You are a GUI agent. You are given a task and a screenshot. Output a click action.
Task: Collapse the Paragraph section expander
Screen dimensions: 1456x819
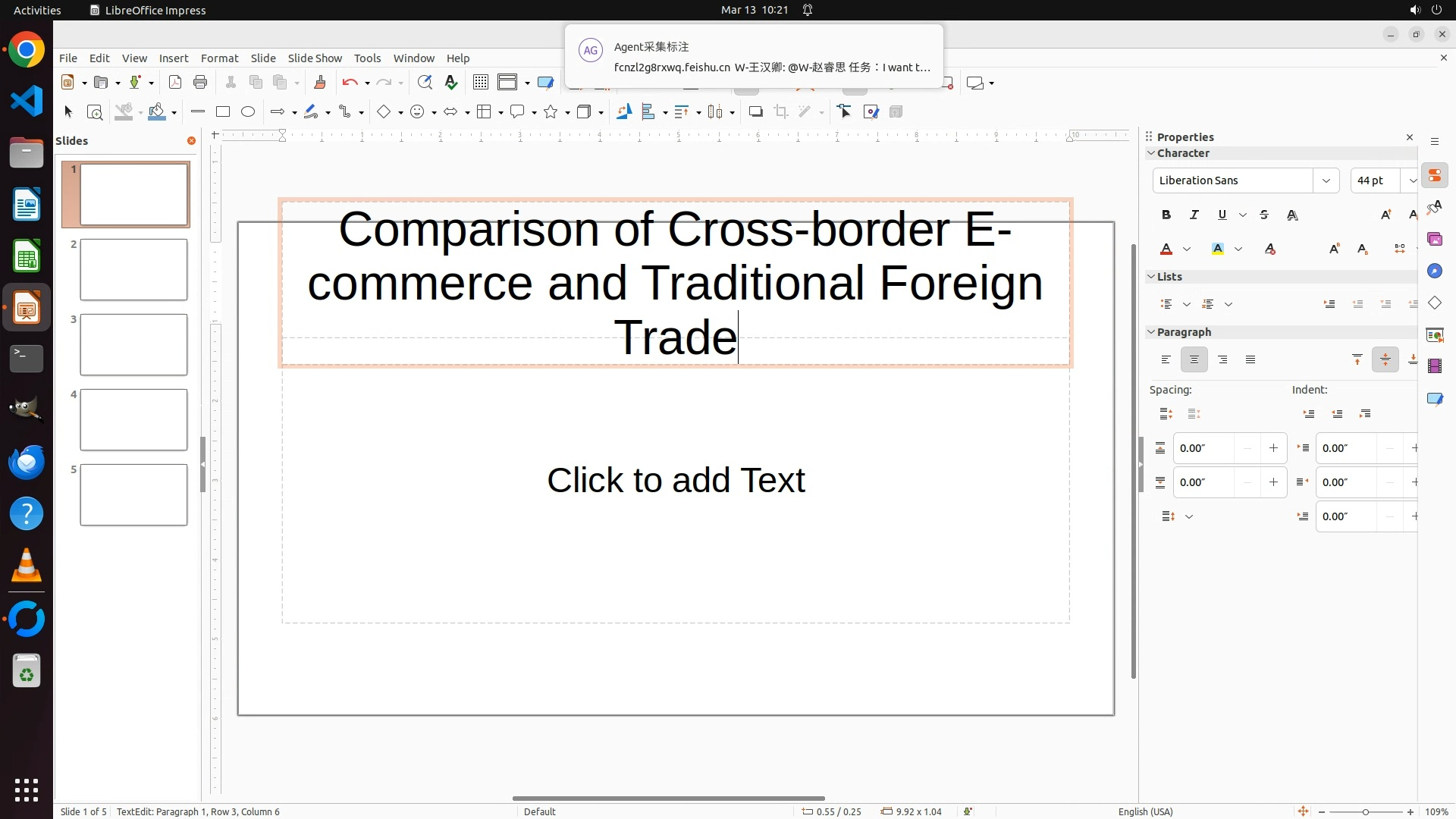pyautogui.click(x=1151, y=332)
